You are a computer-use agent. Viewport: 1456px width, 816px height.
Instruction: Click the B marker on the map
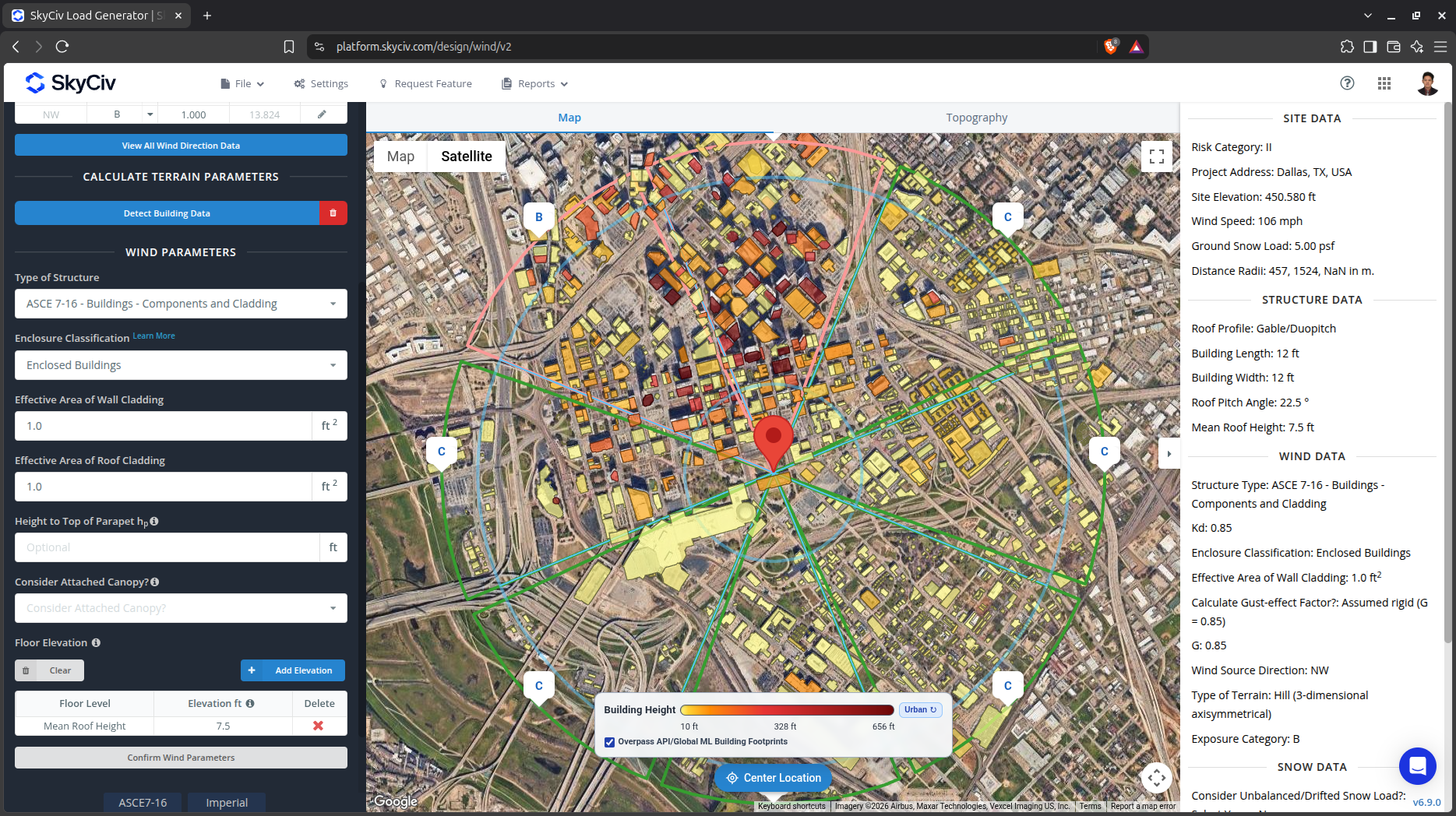(538, 217)
